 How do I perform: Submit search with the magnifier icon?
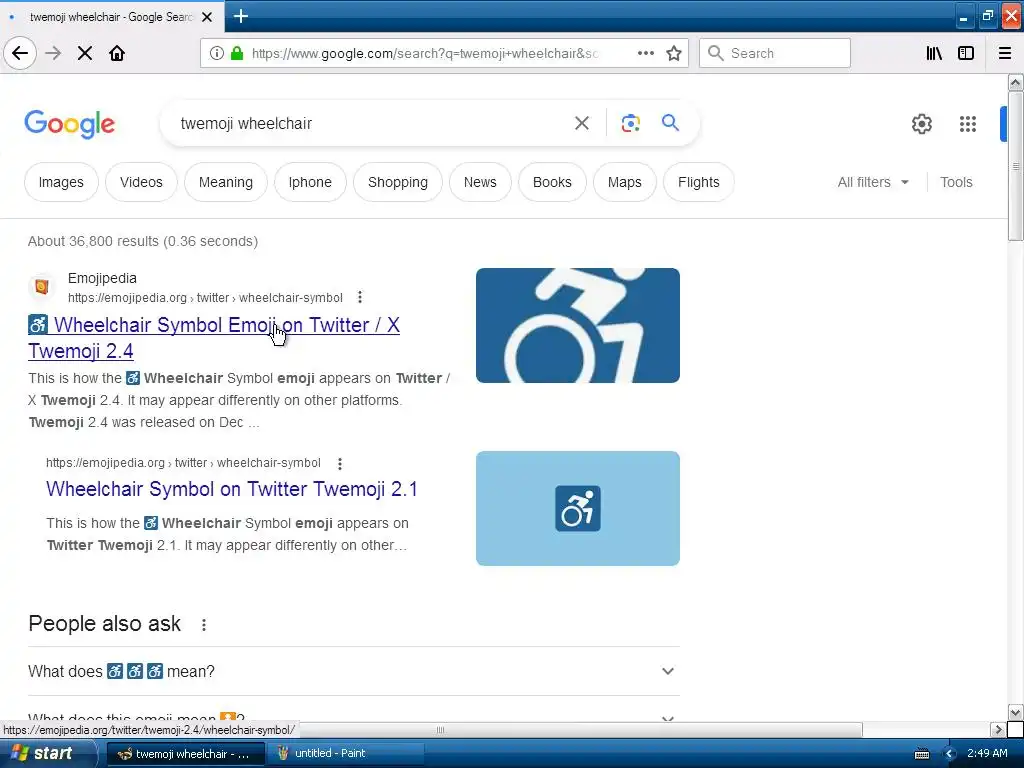[670, 123]
